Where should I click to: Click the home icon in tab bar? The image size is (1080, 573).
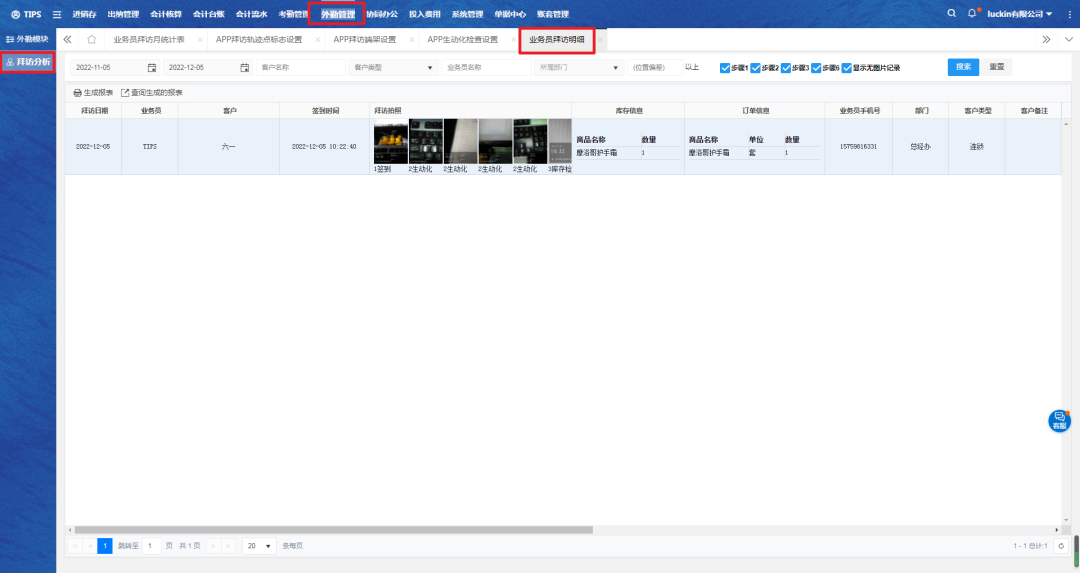[92, 40]
